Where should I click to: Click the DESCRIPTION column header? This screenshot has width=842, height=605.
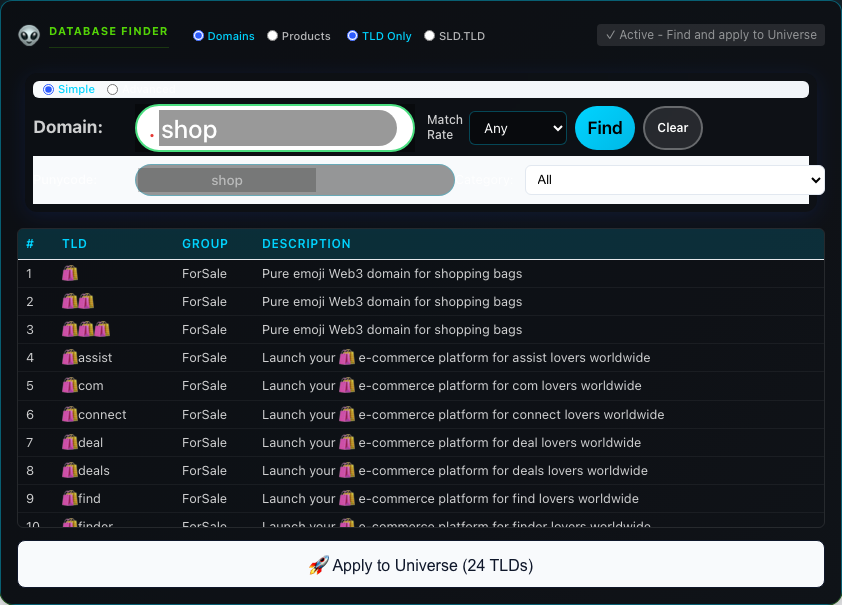click(306, 244)
